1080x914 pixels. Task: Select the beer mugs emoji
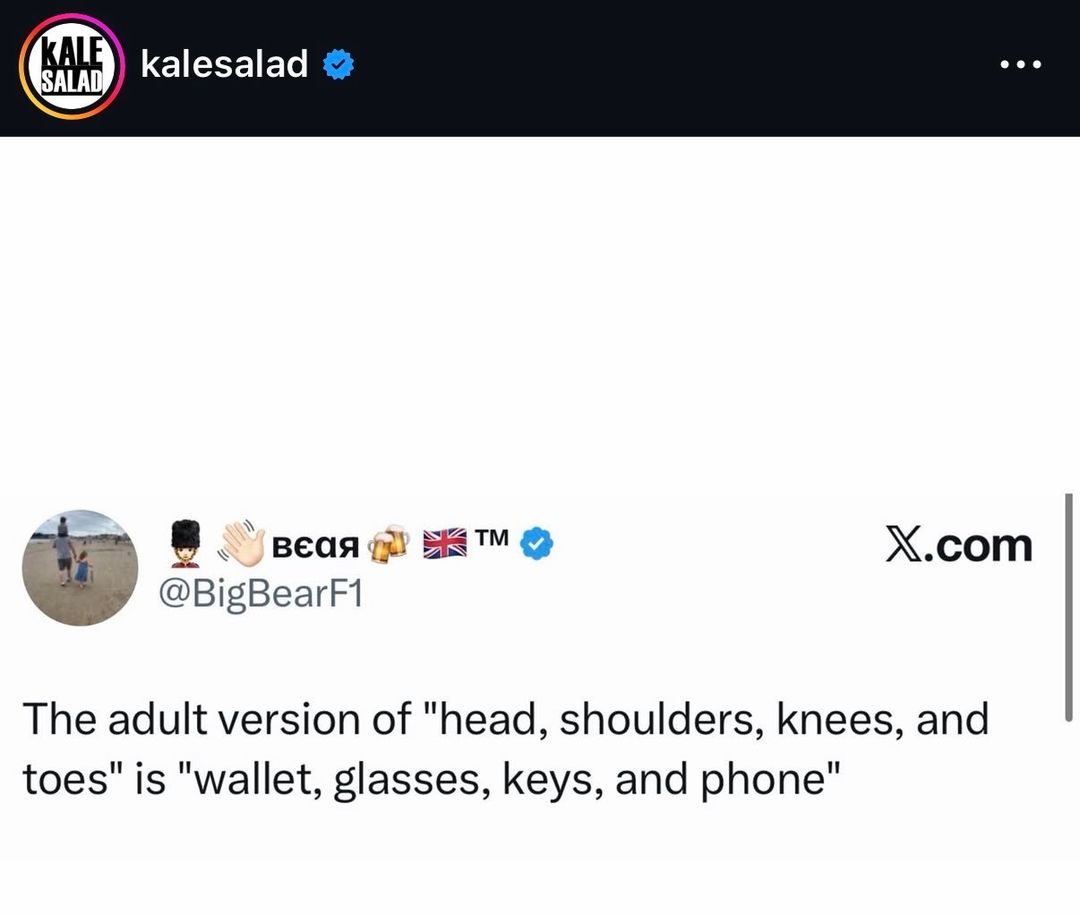pyautogui.click(x=388, y=544)
